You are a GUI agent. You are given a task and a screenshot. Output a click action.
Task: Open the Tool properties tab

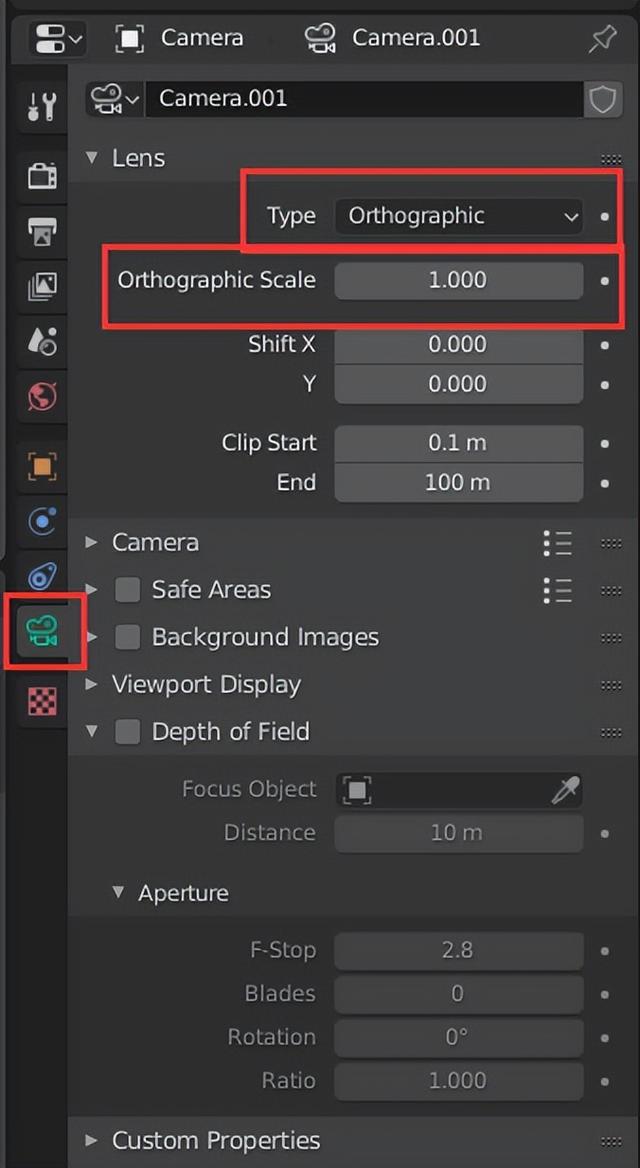pyautogui.click(x=42, y=104)
